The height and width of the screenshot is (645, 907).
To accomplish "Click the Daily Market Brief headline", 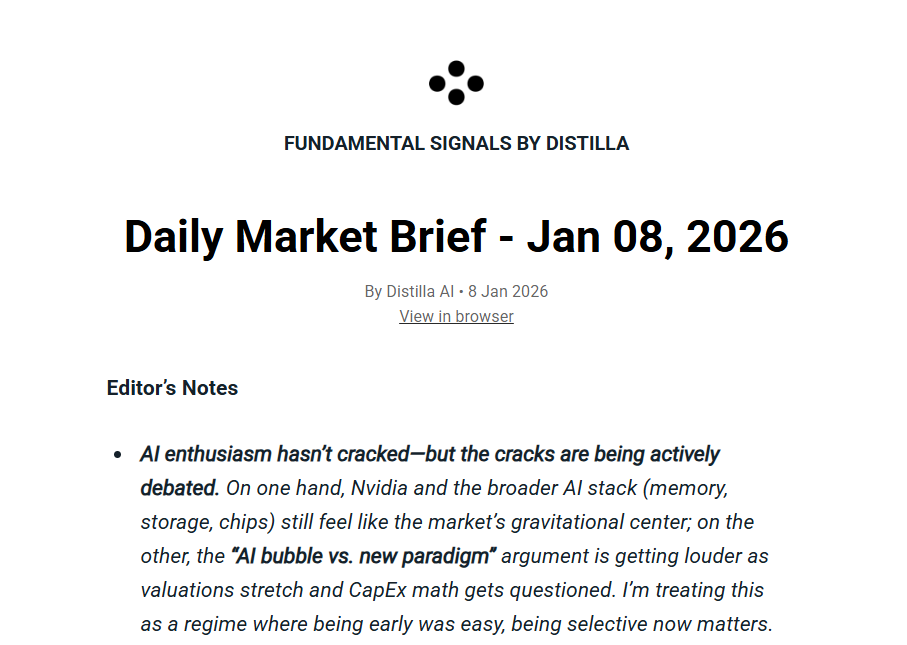I will coord(456,236).
